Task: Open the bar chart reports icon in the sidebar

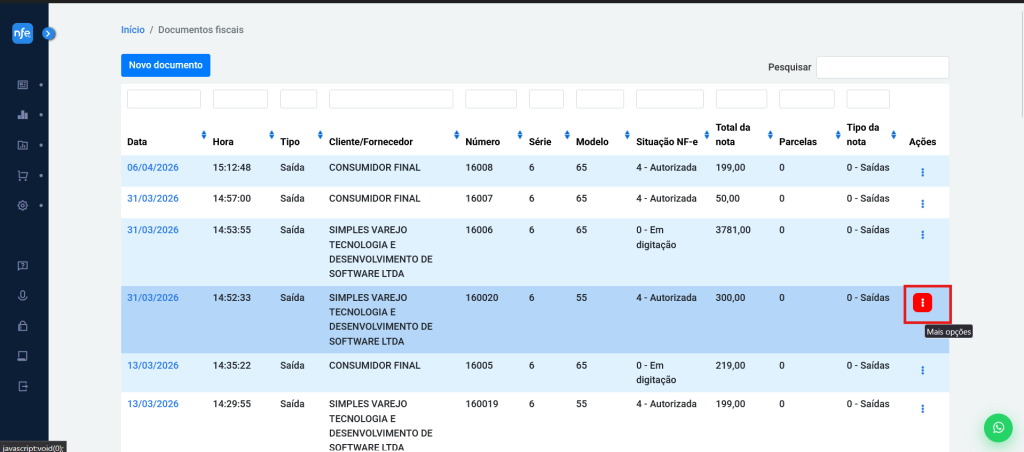Action: (23, 115)
